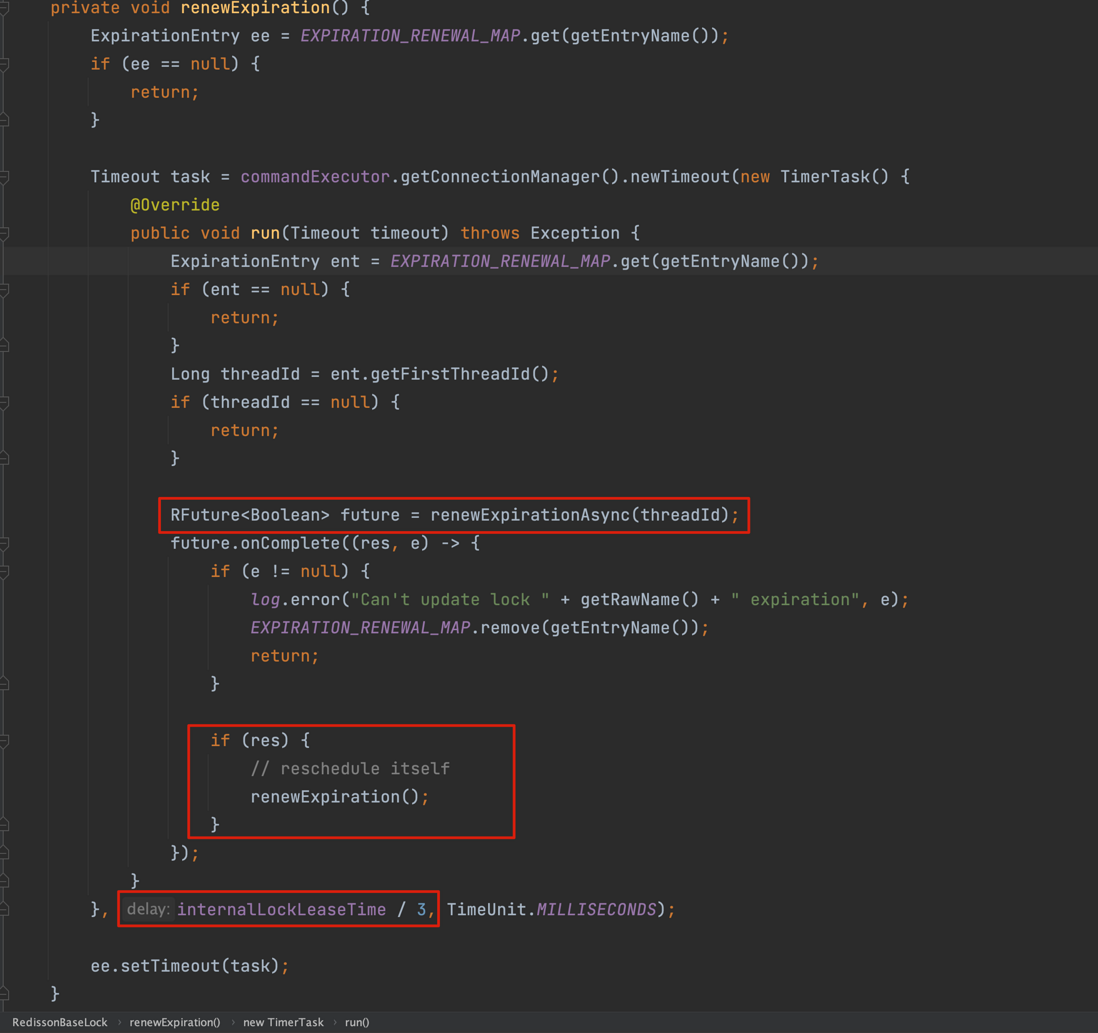
Task: Click 'ExpirationEntry ent' variable declaration
Action: tap(265, 261)
